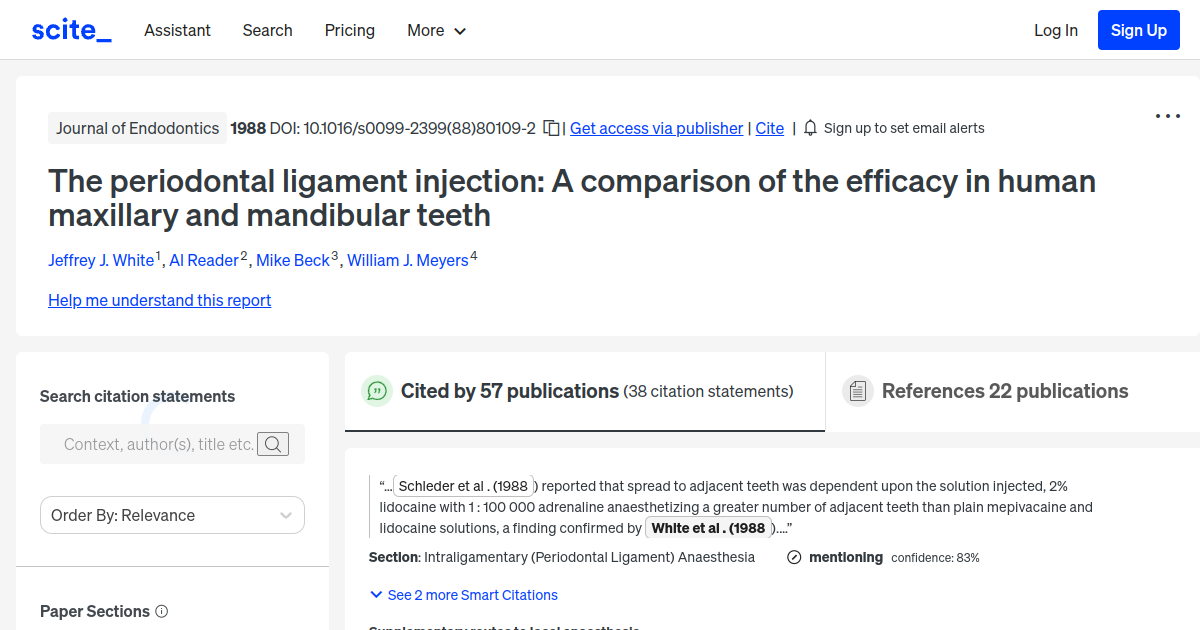The image size is (1200, 630).
Task: Click the references document icon
Action: tap(858, 390)
